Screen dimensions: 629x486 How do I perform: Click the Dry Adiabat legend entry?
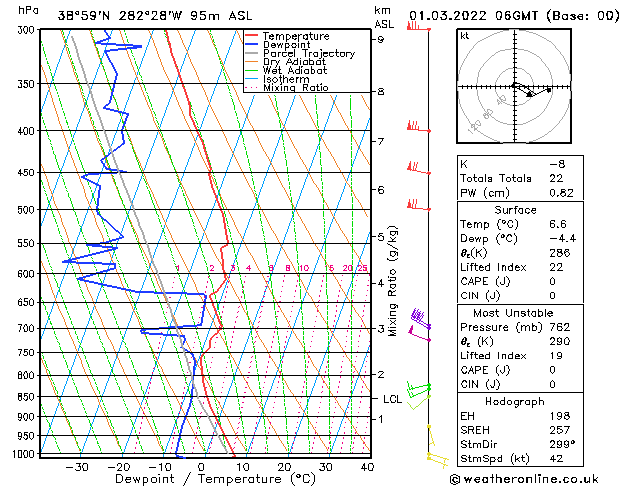[286, 62]
